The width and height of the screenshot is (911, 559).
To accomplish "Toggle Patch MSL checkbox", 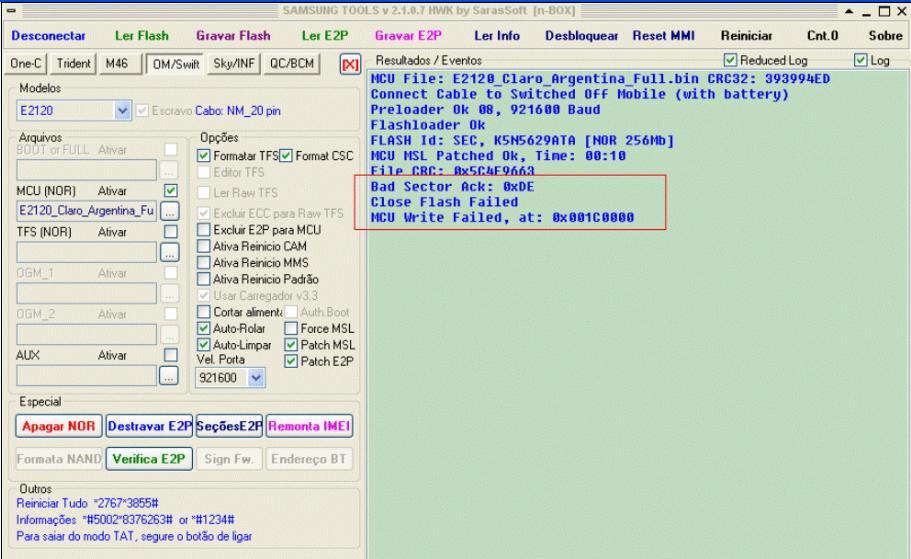I will tap(291, 345).
